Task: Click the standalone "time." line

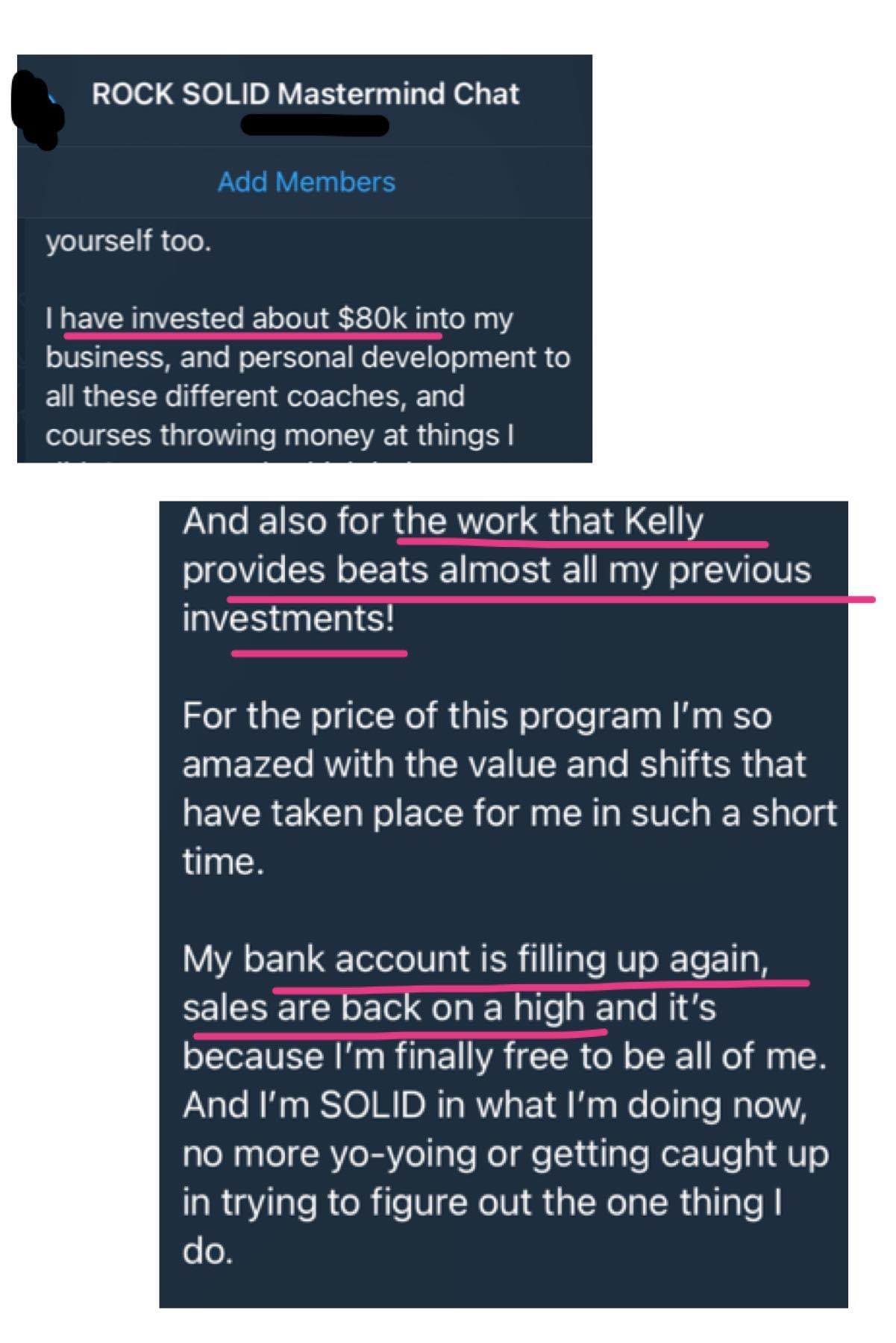Action: 223,862
